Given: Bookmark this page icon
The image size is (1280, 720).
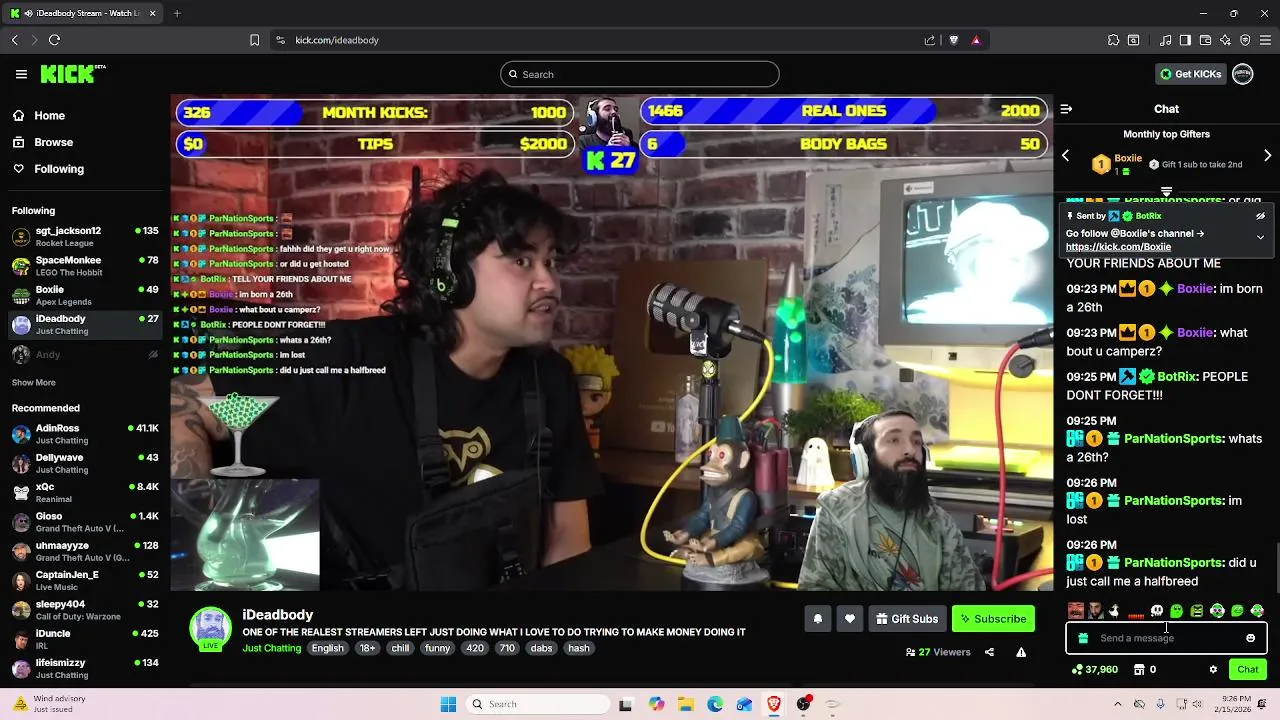Looking at the screenshot, I should [x=254, y=40].
